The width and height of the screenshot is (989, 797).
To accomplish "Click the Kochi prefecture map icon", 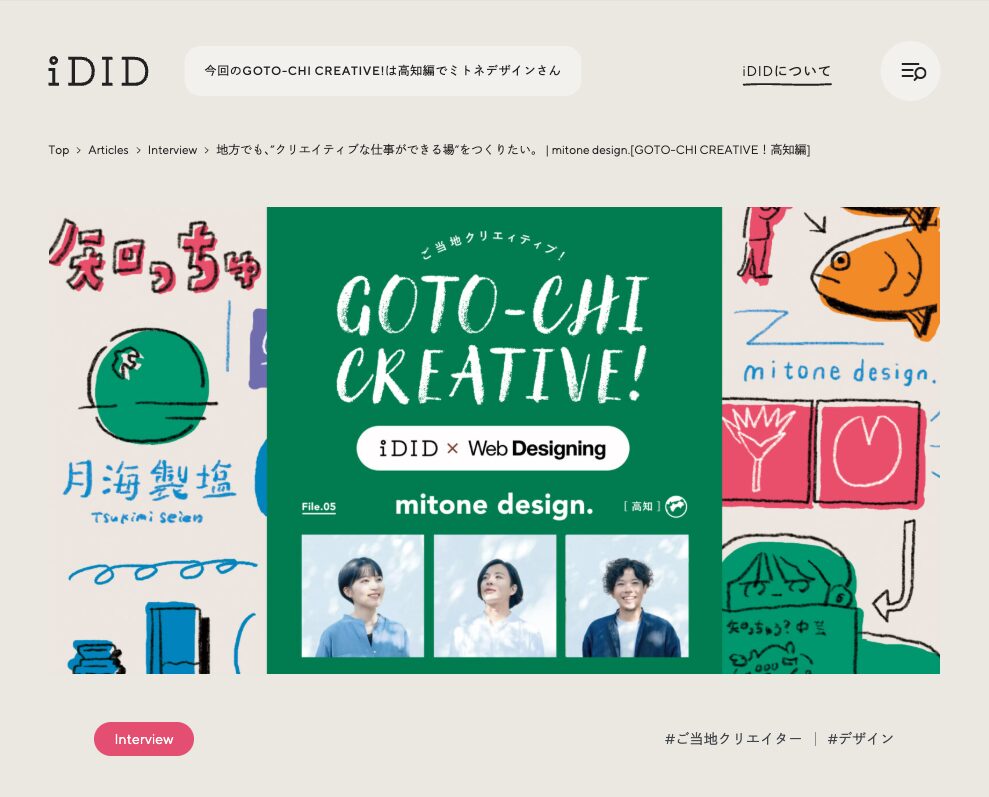I will click(676, 506).
